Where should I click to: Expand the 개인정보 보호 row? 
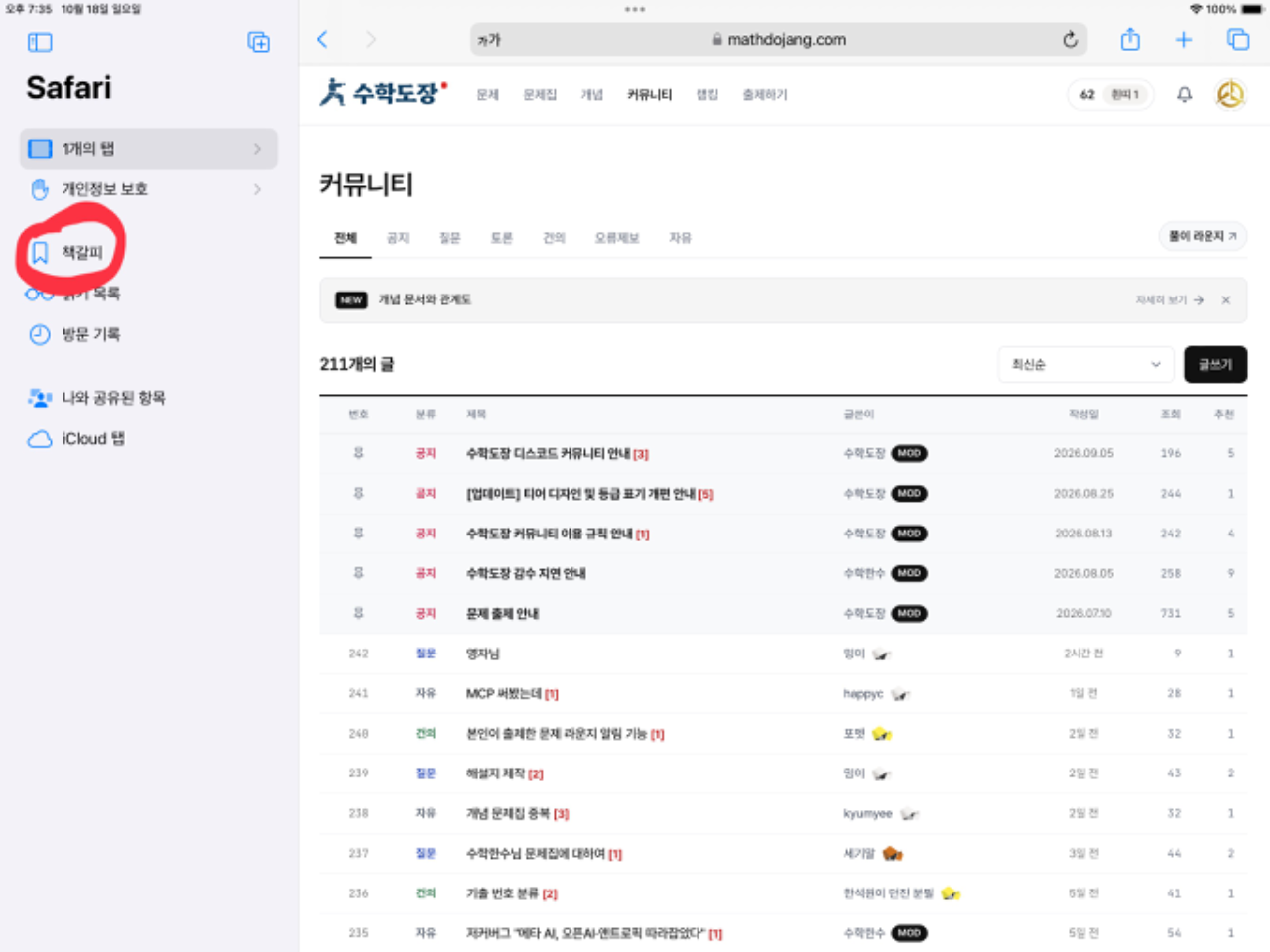coord(149,189)
